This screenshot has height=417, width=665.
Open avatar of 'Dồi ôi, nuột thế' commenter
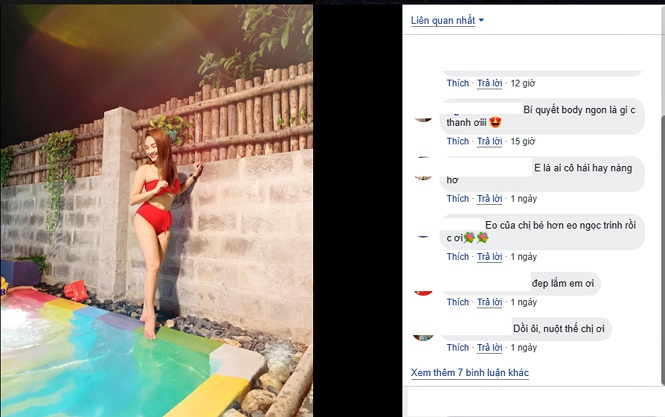424,334
